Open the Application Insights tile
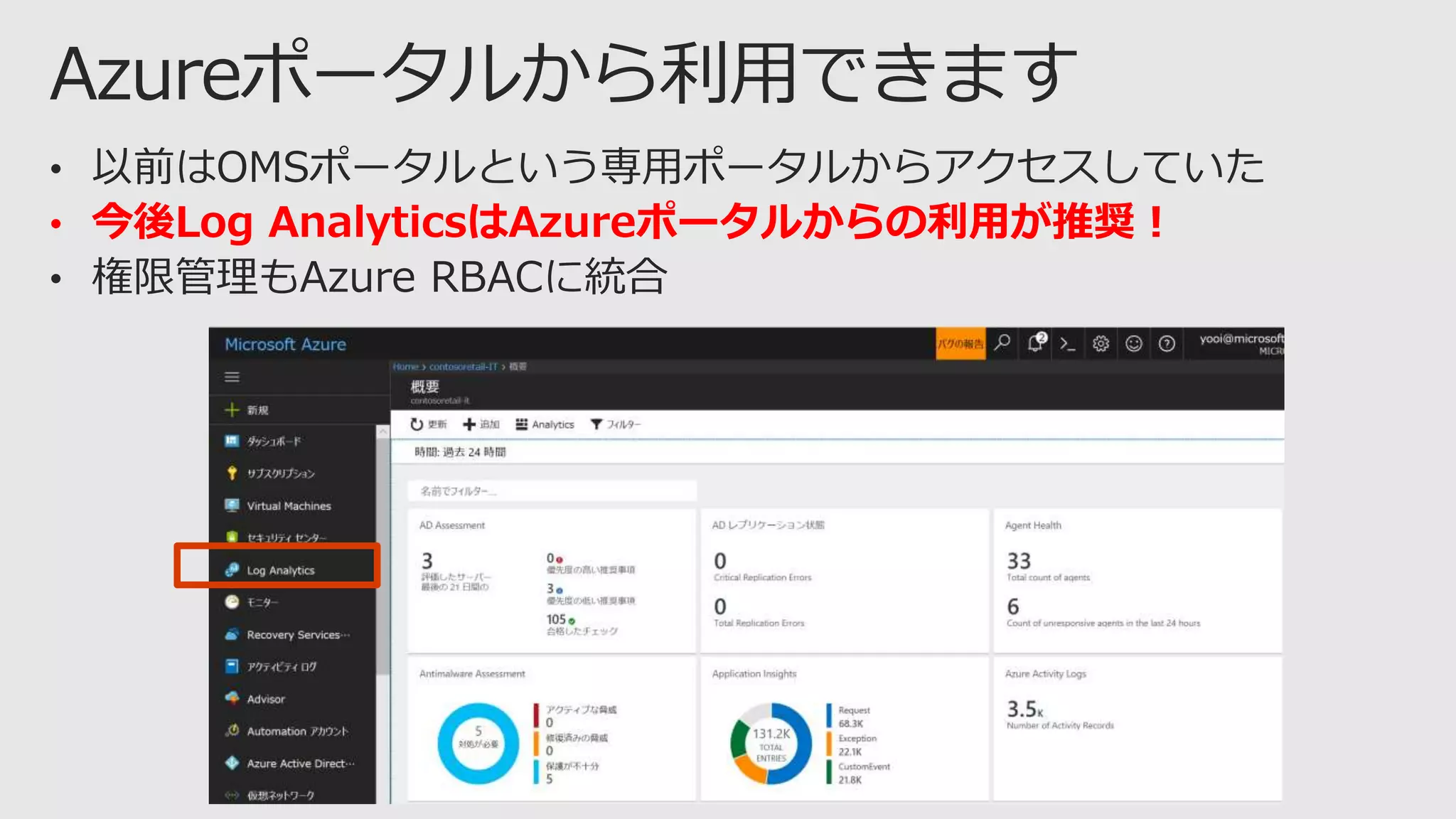 [x=845, y=729]
